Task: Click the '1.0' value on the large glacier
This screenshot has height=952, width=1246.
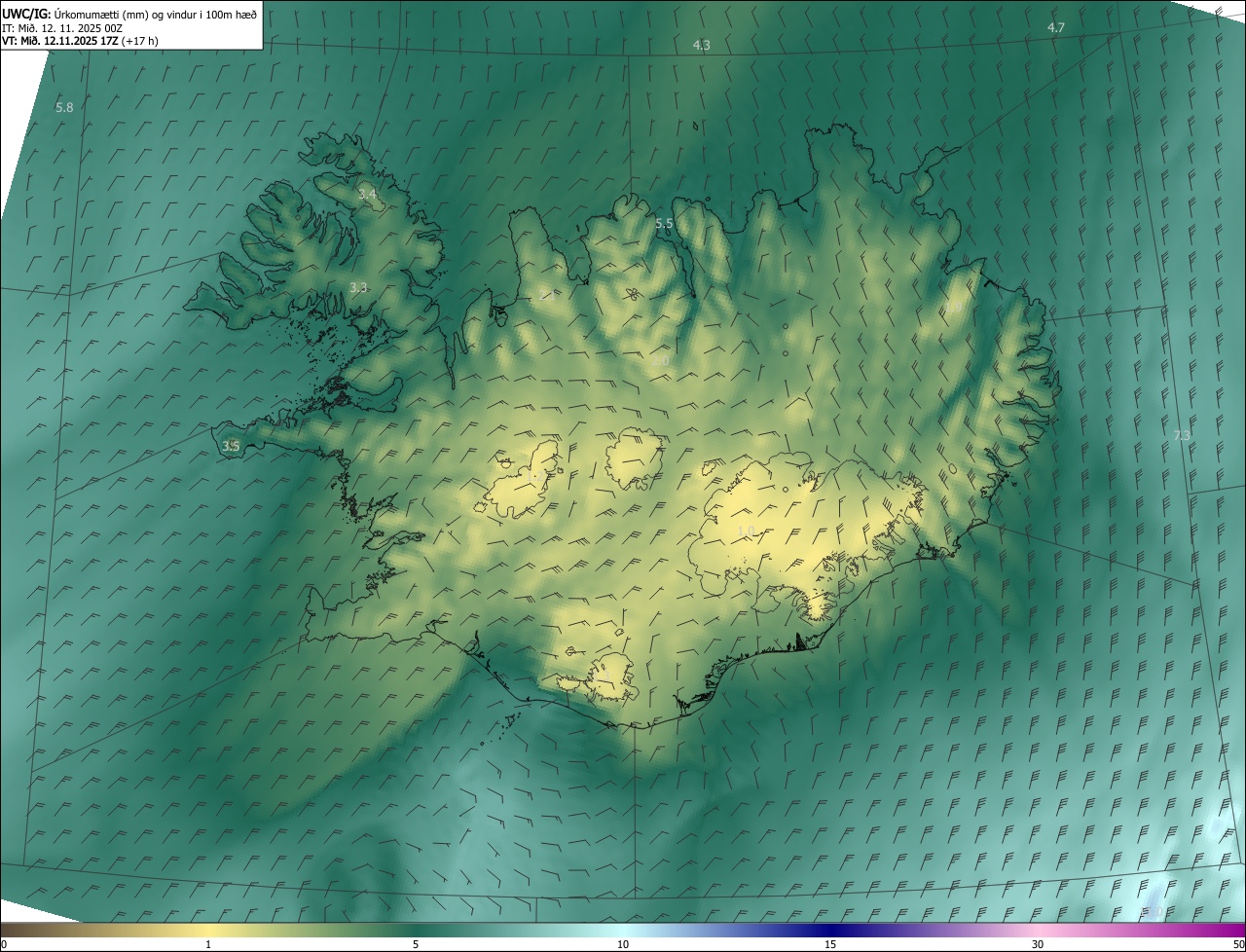Action: coord(746,531)
